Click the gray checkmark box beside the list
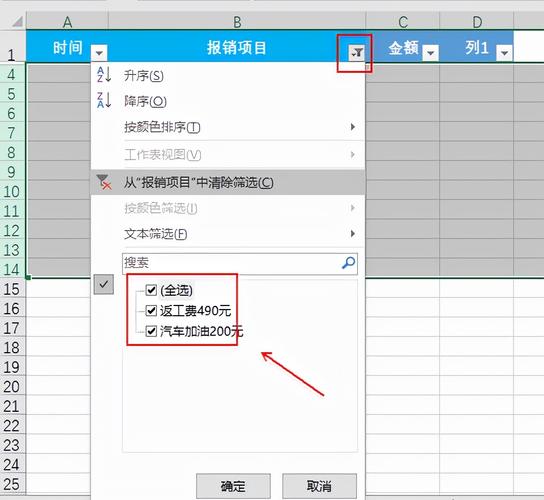544x500 pixels. pos(104,285)
